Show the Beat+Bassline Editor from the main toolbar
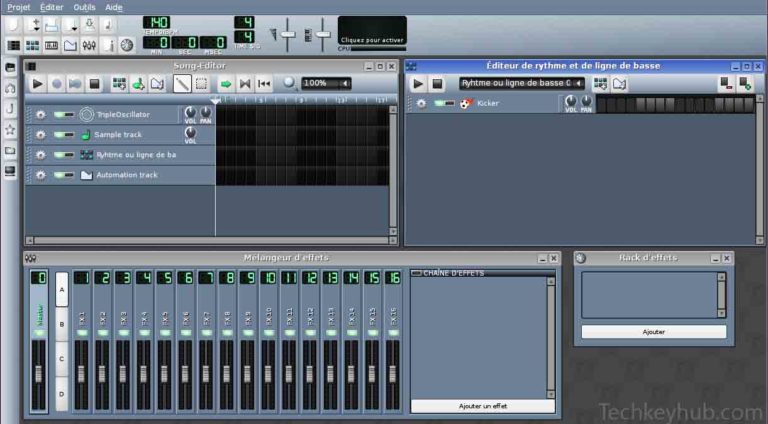Screen dimensions: 768x424 [x=32, y=45]
